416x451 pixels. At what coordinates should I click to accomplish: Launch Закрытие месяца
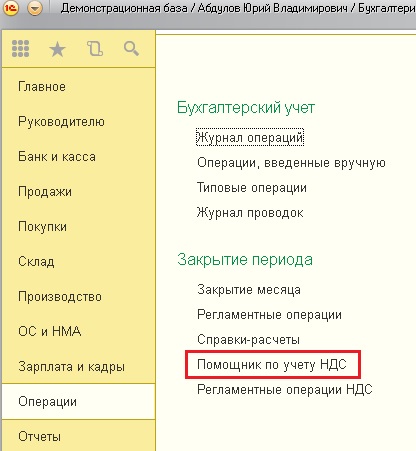point(249,289)
